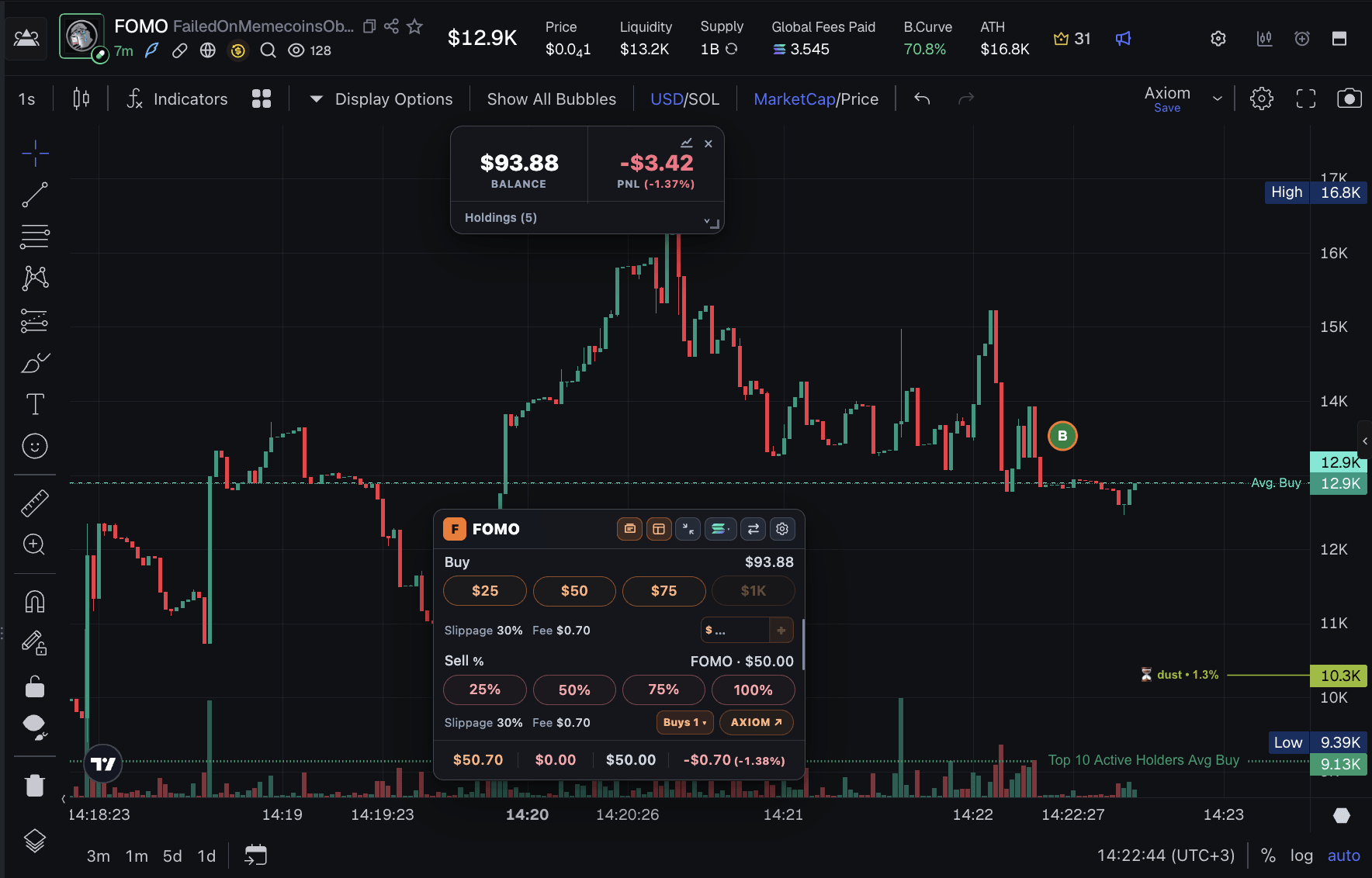The height and width of the screenshot is (878, 1372).
Task: Undo the last chart action
Action: [922, 99]
